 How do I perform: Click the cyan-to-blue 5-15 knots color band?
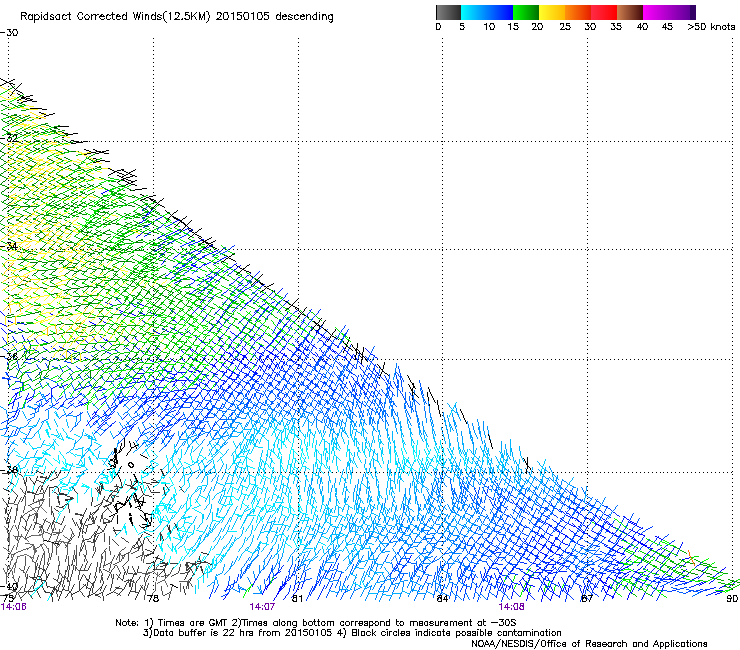pyautogui.click(x=487, y=12)
